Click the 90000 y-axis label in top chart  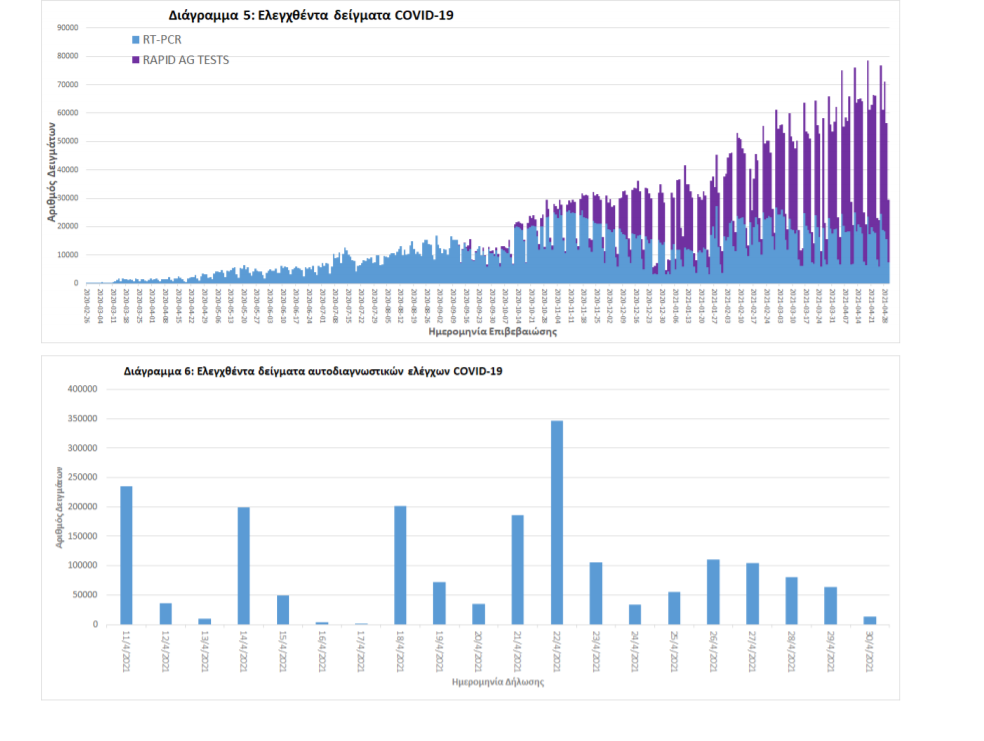[66, 28]
